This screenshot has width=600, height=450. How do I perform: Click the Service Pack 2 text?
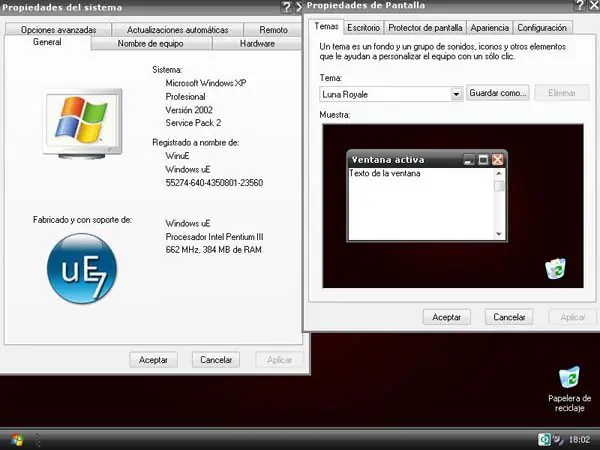click(x=193, y=123)
